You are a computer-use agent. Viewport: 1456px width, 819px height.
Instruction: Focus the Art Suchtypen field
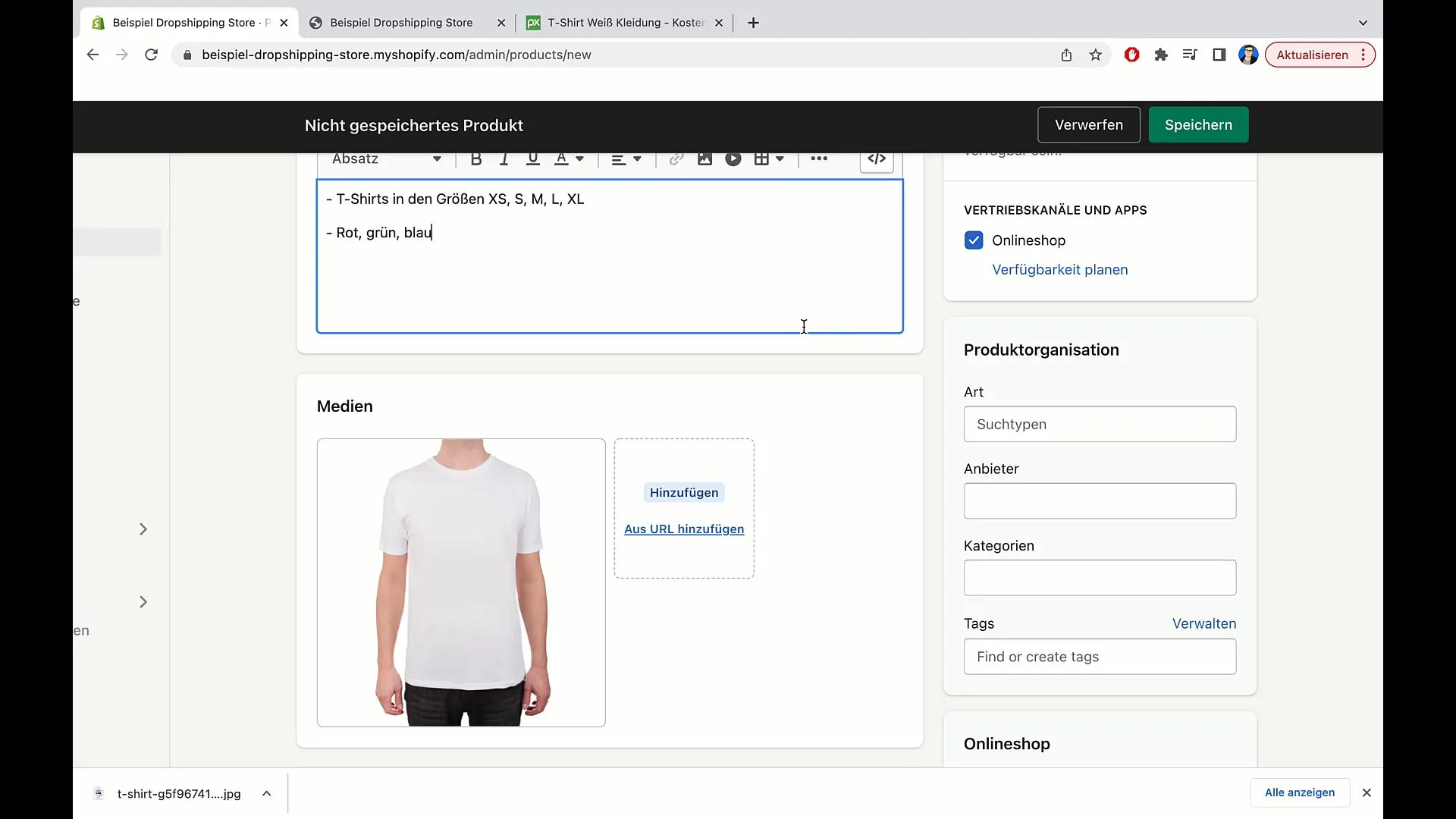1100,425
